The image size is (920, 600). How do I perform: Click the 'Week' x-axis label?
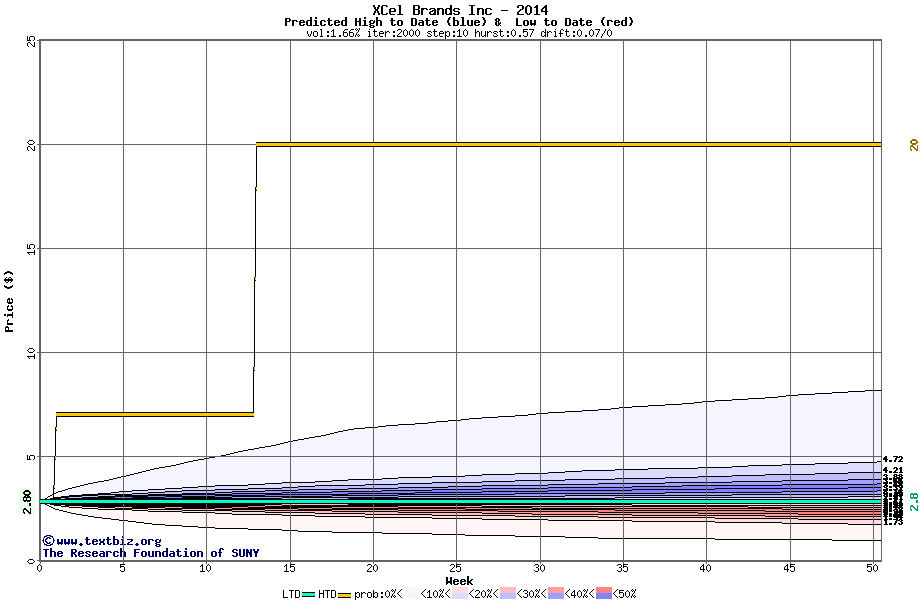459,581
